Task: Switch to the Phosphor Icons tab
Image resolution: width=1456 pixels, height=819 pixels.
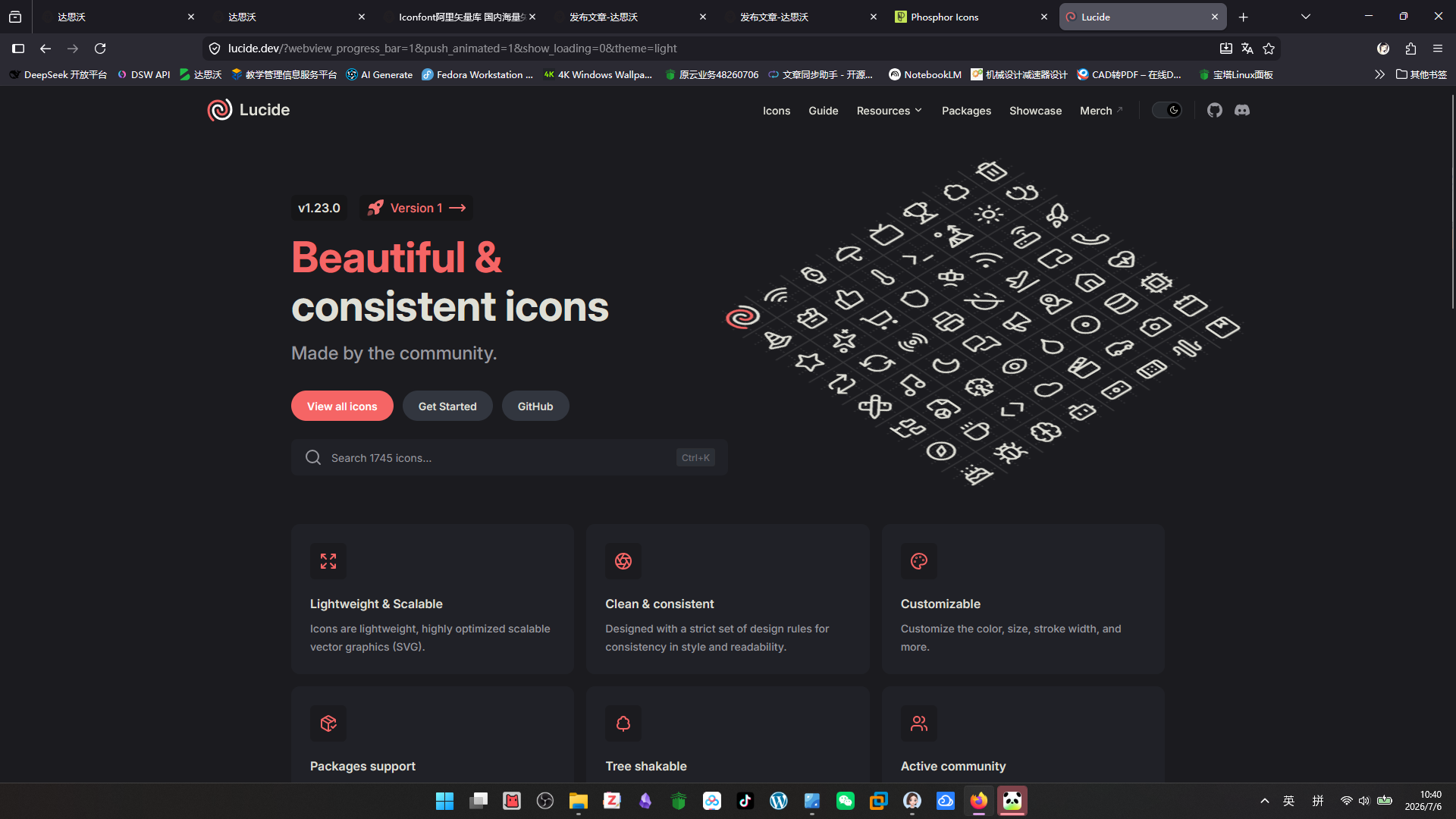Action: (x=971, y=17)
